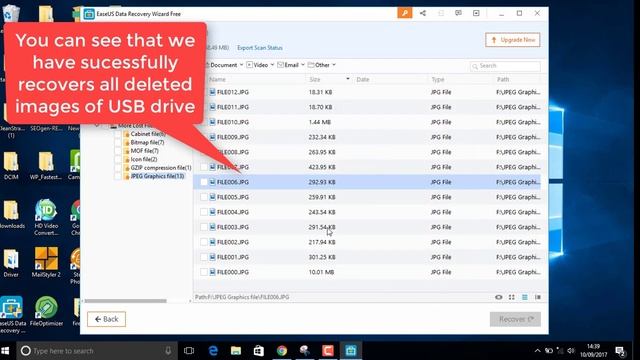Image resolution: width=640 pixels, height=360 pixels.
Task: Sort by the Path column header
Action: click(x=503, y=79)
